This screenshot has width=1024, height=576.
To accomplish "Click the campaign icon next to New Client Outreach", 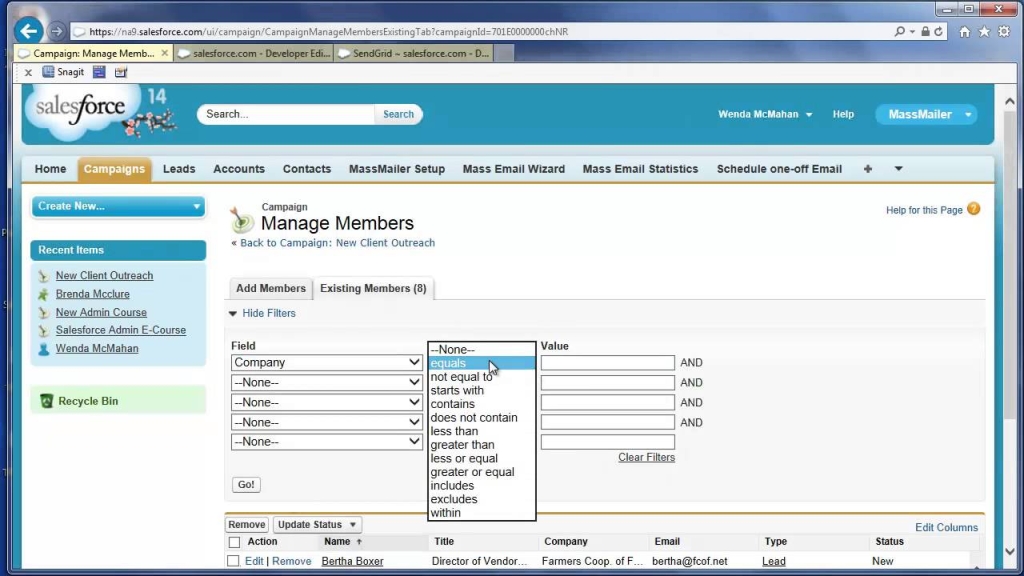I will (42, 275).
